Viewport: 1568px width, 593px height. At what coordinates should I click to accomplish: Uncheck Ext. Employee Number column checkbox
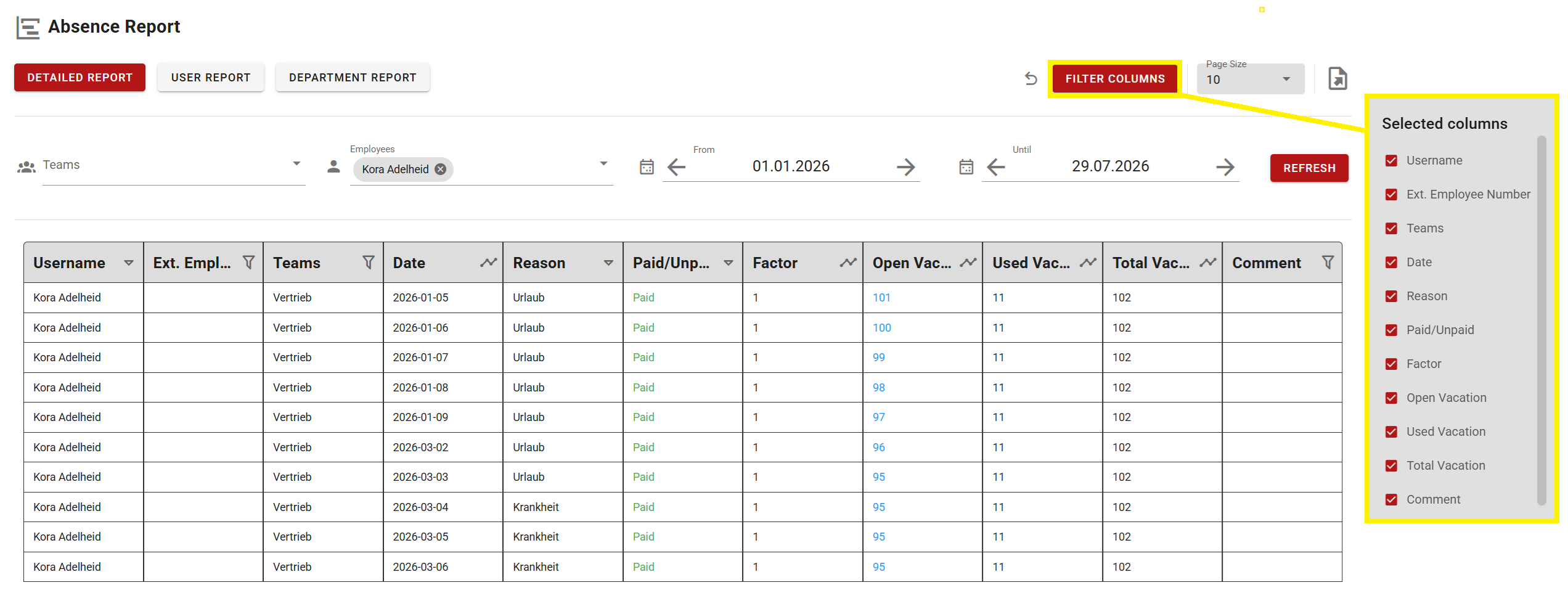tap(1391, 194)
